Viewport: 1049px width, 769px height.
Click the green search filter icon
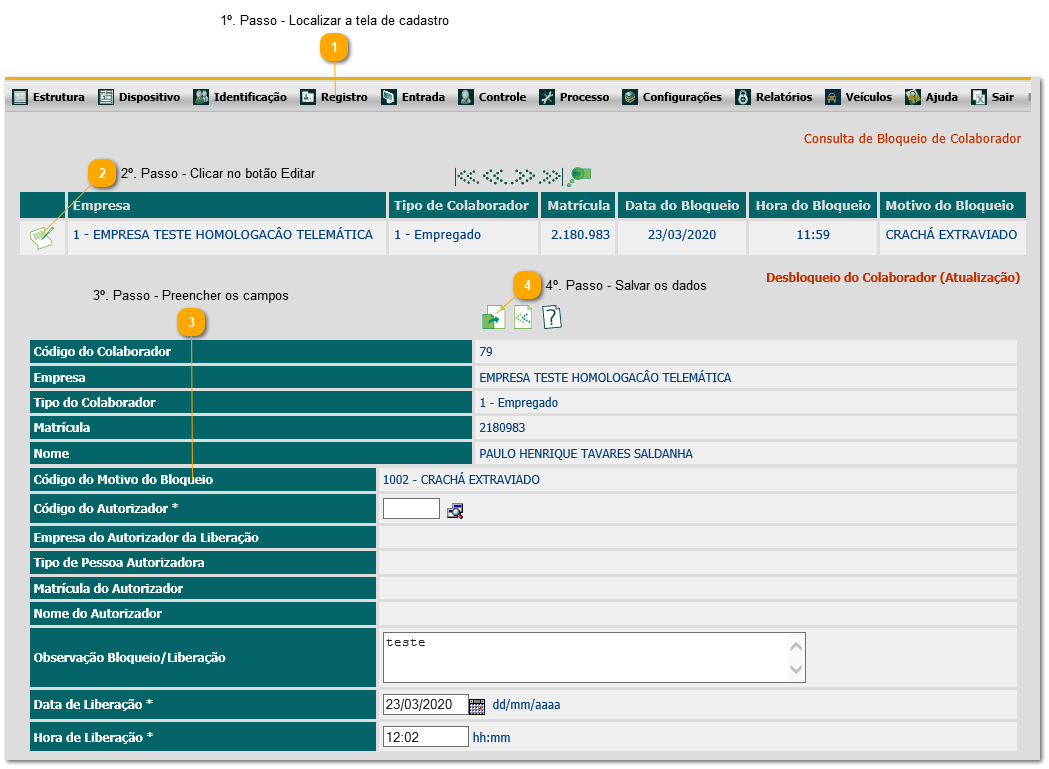click(579, 176)
